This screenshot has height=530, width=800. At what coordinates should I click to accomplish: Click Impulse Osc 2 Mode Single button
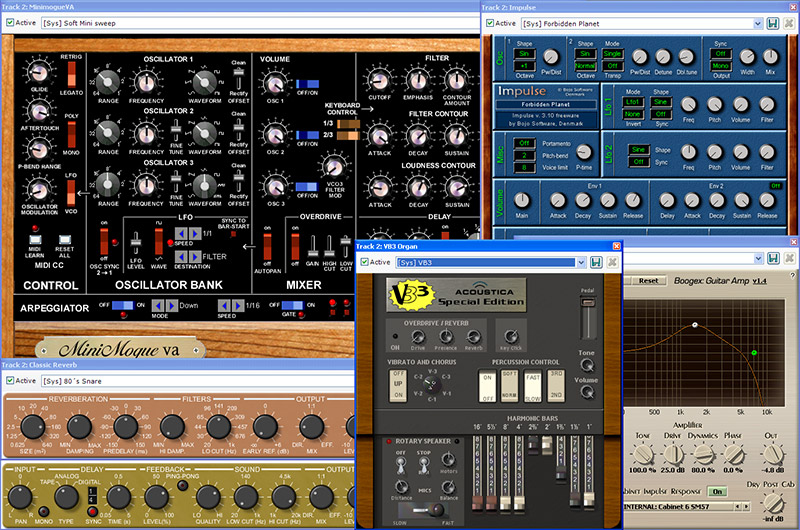click(x=612, y=54)
